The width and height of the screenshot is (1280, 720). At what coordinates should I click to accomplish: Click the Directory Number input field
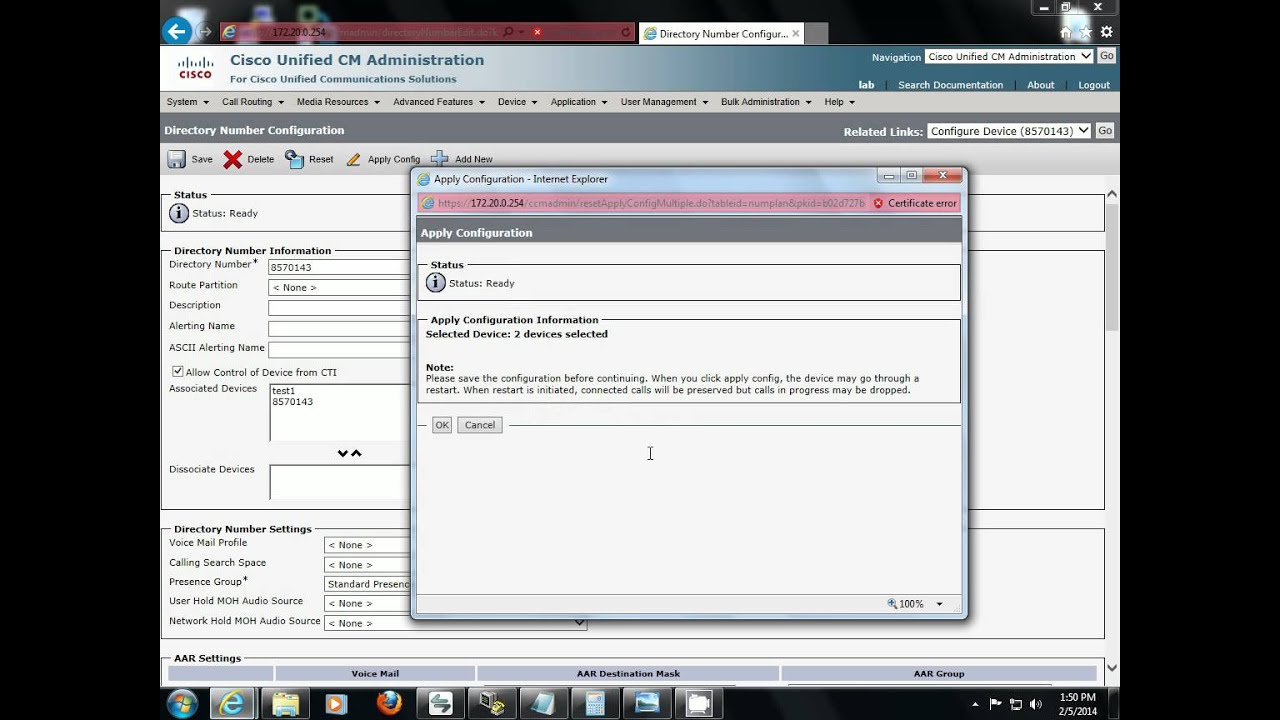(x=339, y=267)
